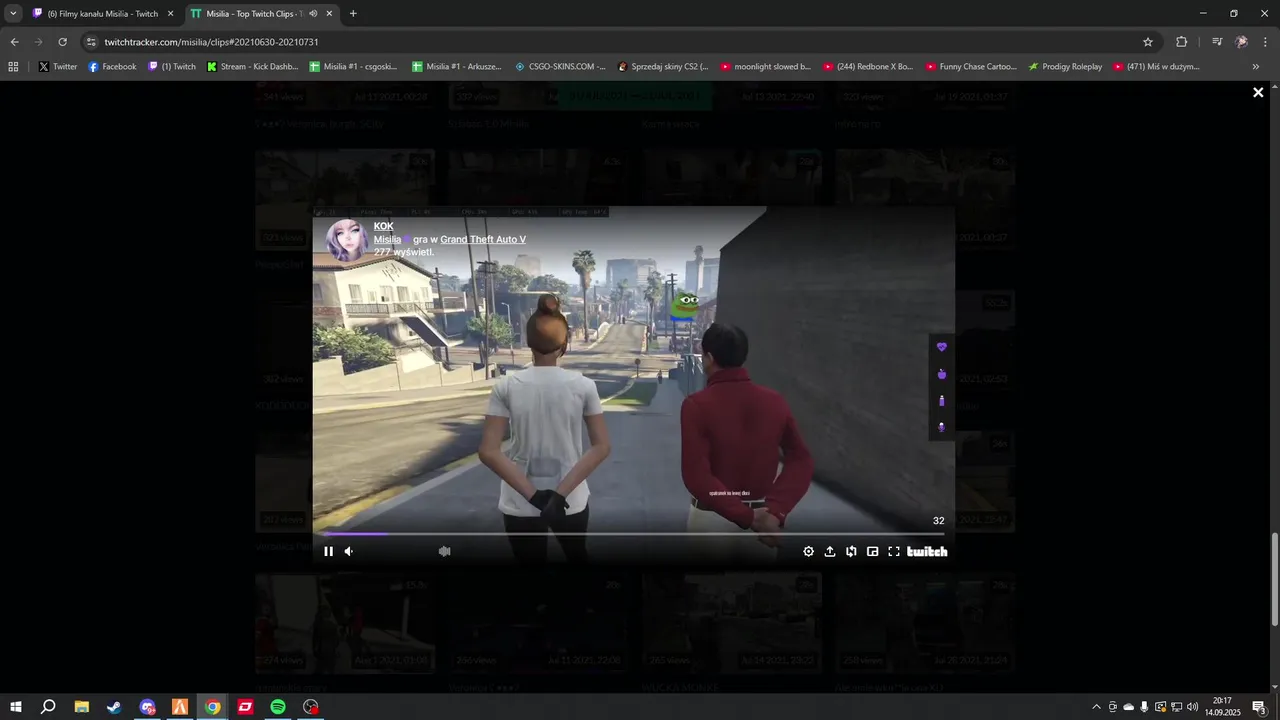Mute the clip volume speaker icon
Viewport: 1280px width, 720px height.
348,551
